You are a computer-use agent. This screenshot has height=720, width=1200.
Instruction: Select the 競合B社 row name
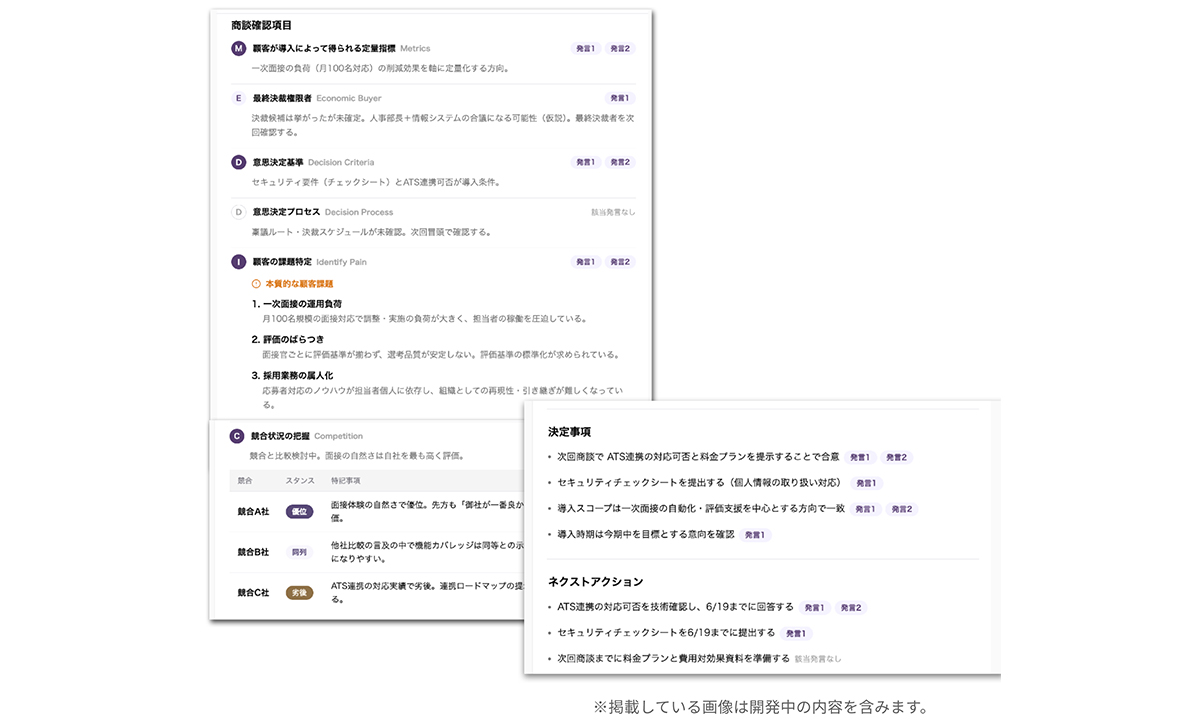pyautogui.click(x=254, y=551)
